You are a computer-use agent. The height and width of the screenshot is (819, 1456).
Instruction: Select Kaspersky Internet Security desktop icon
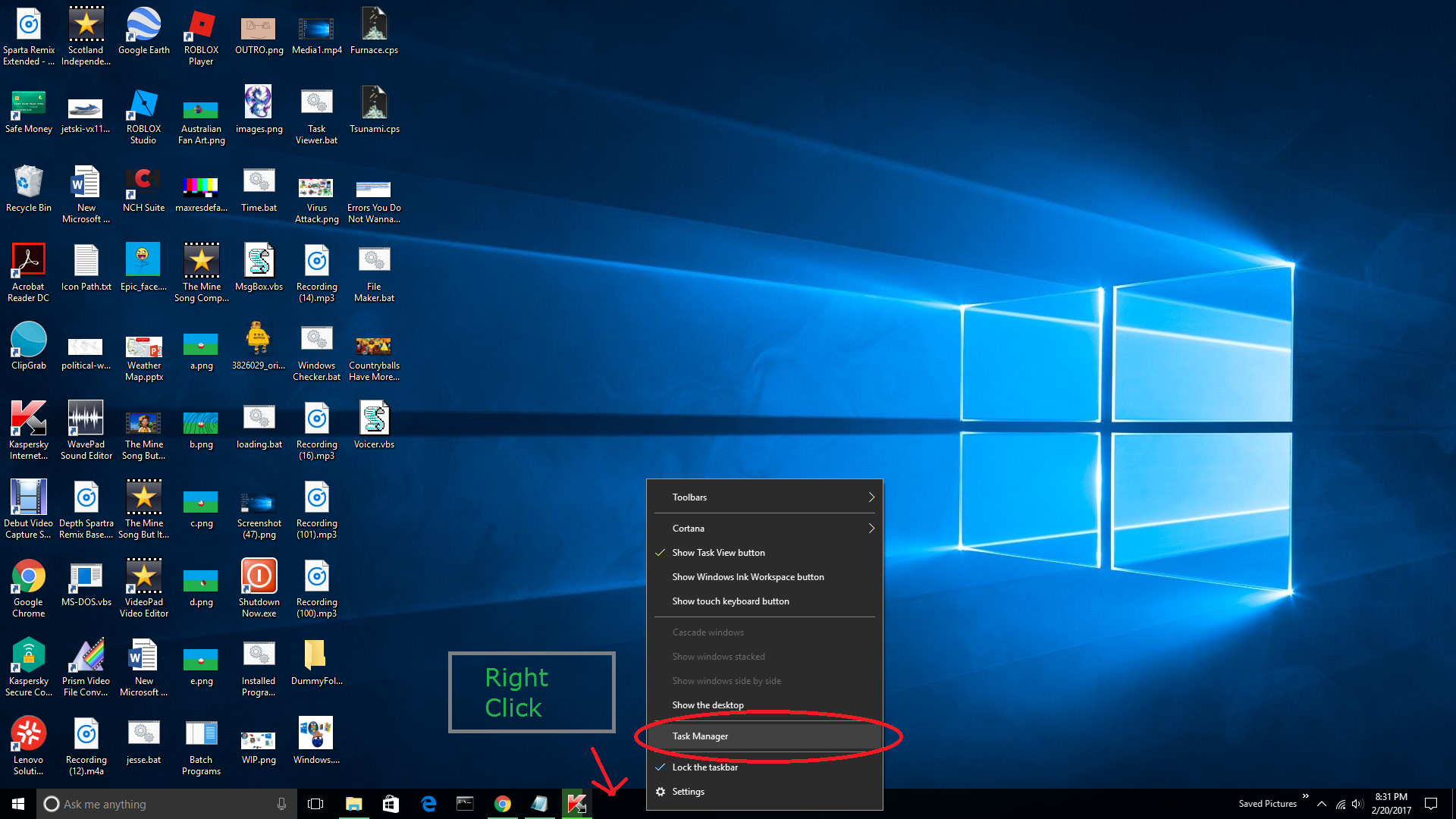point(29,431)
